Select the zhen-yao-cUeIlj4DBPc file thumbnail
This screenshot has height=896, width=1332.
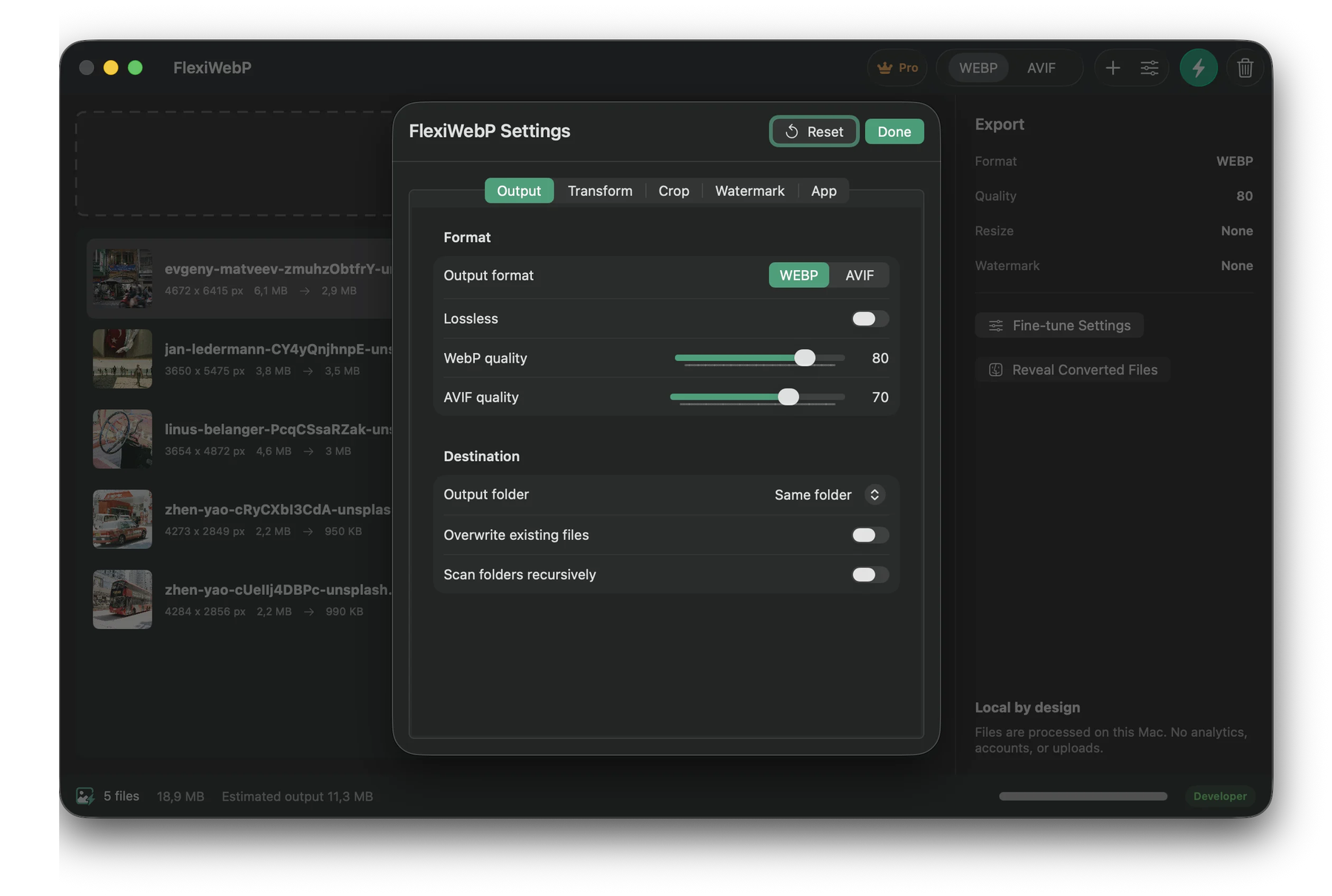(x=122, y=599)
